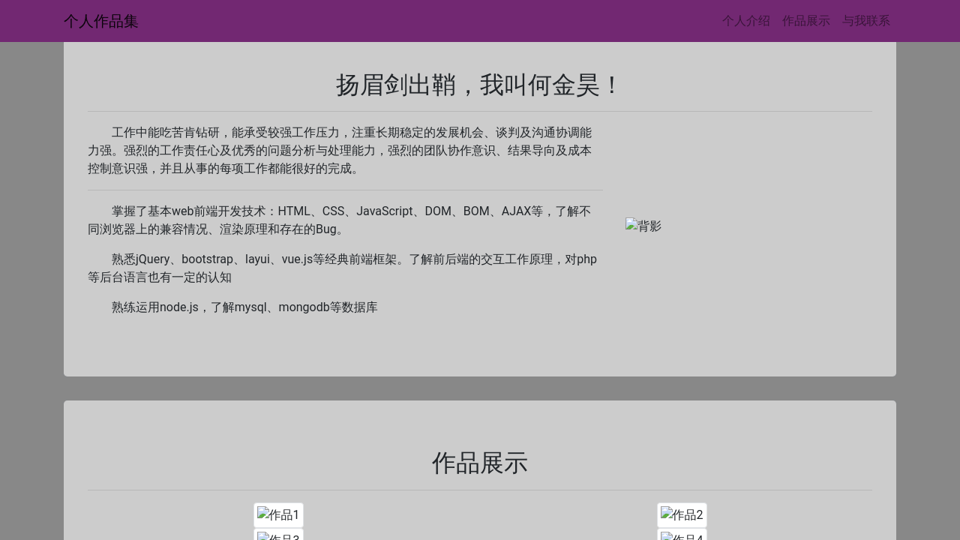The height and width of the screenshot is (540, 960).
Task: Click the heading 扬眉剑出鞘，我叫何金昊！
Action: (x=479, y=86)
